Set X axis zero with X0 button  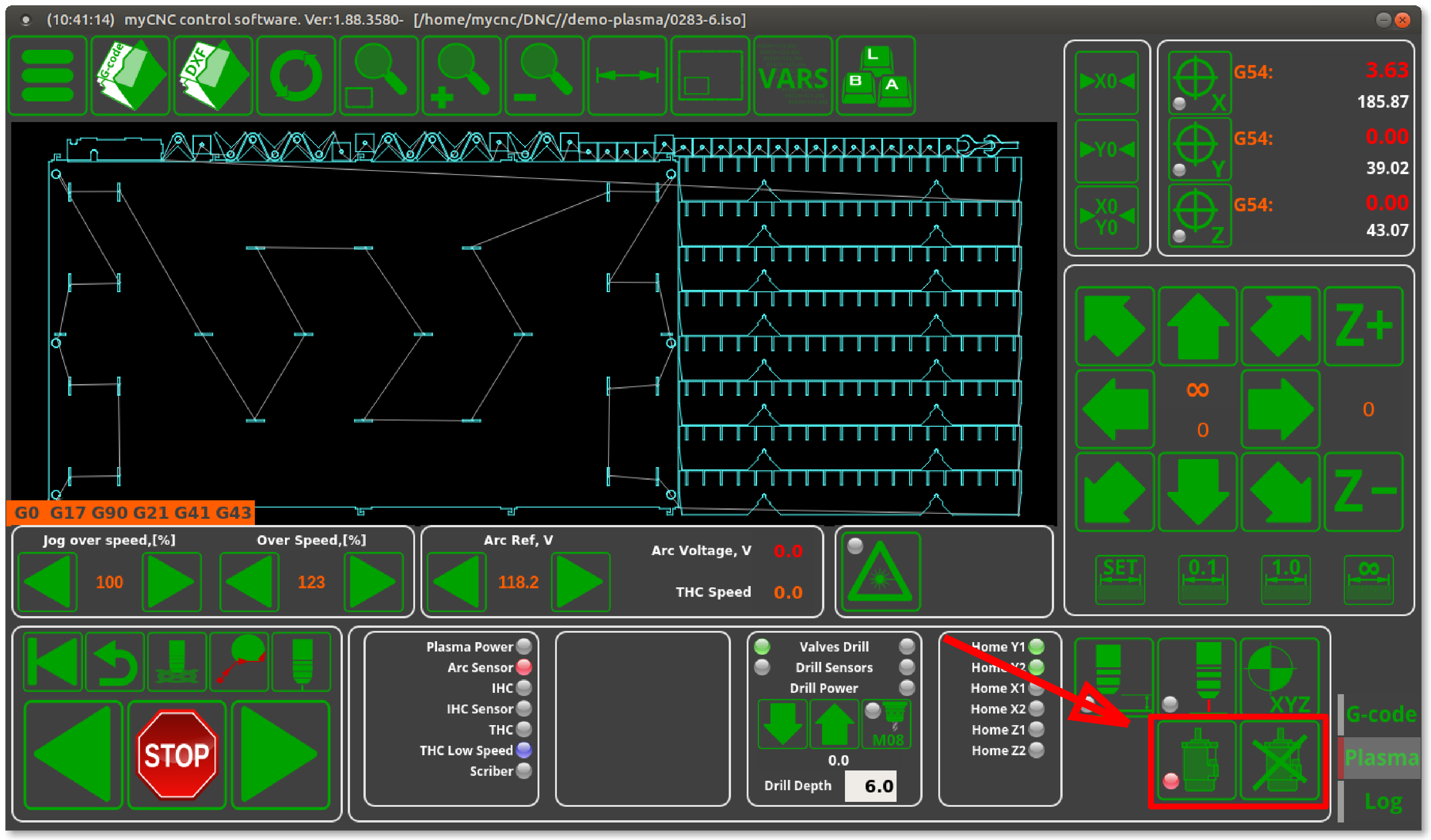click(x=1106, y=83)
